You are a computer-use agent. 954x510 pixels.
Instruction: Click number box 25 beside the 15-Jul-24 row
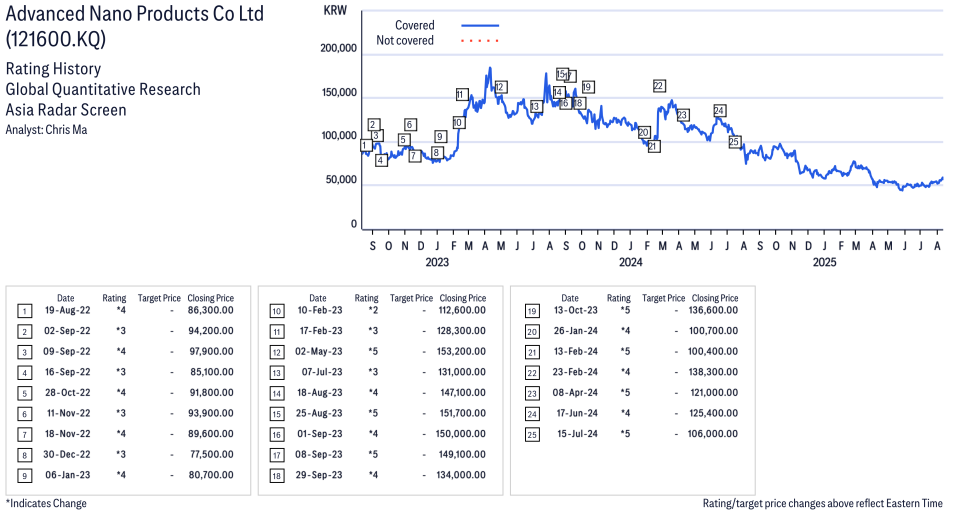click(532, 435)
